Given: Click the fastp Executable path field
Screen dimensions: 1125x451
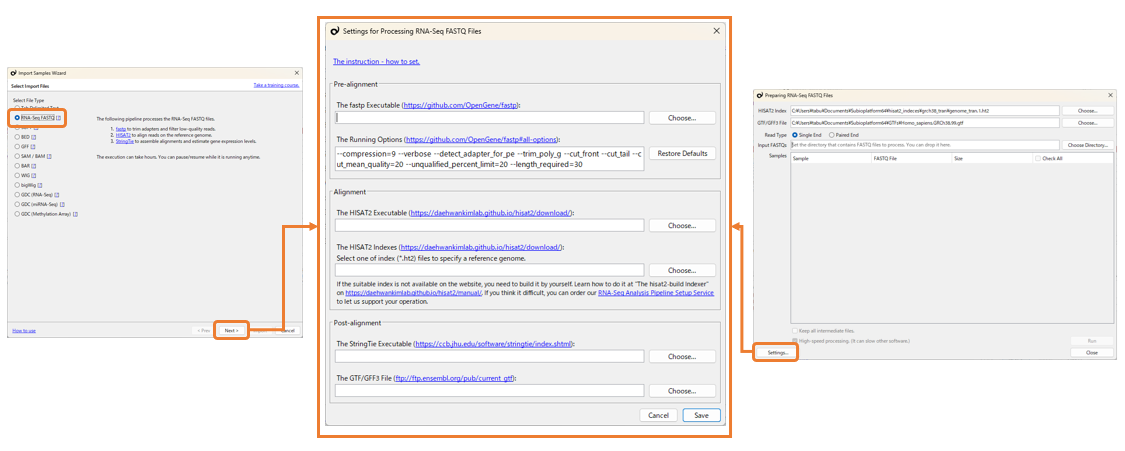Looking at the screenshot, I should tap(489, 118).
